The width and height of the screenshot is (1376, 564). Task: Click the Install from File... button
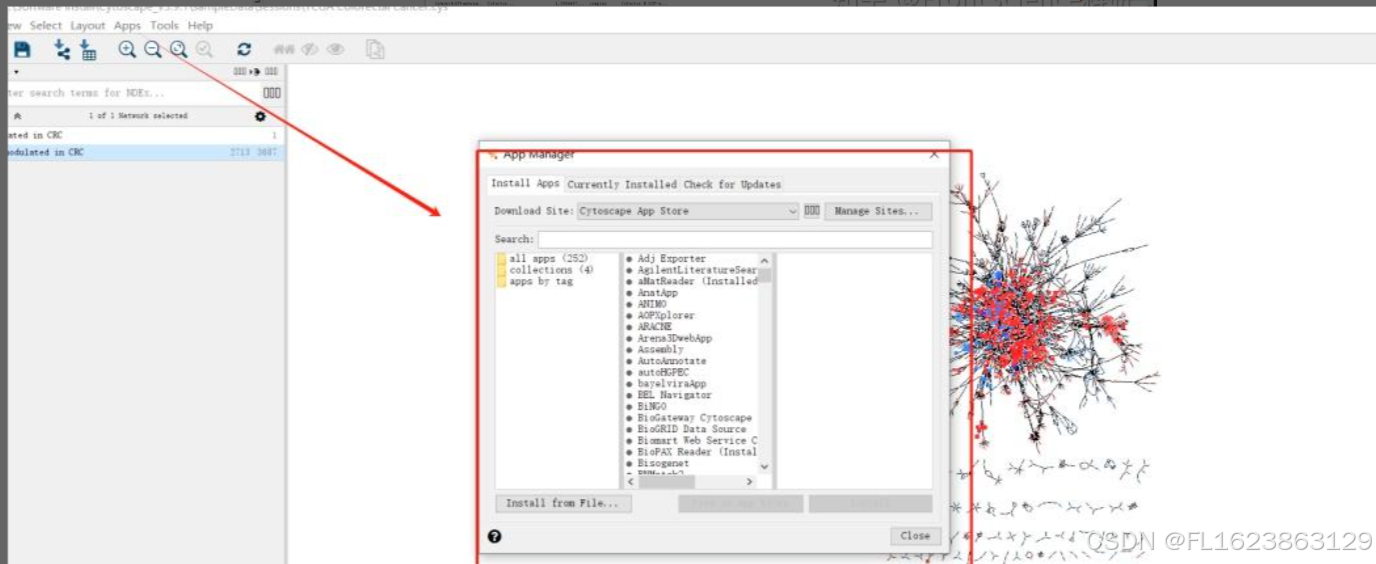(x=563, y=503)
